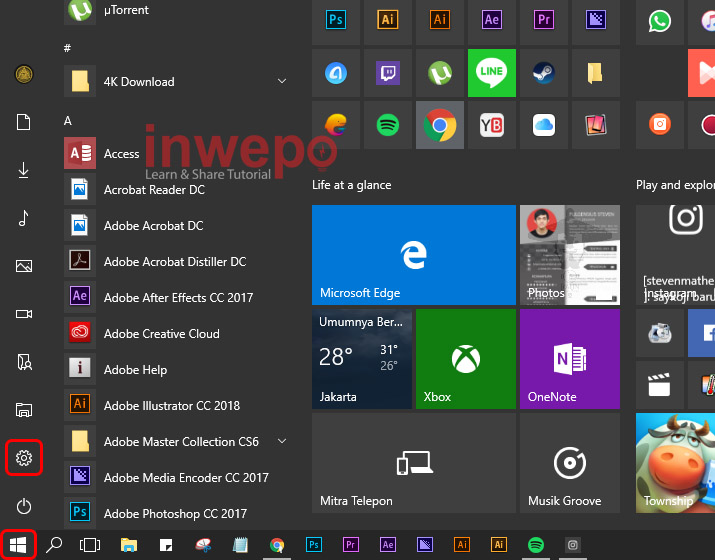Open the WhatsApp tile
Screen dimensions: 715x560
click(660, 21)
